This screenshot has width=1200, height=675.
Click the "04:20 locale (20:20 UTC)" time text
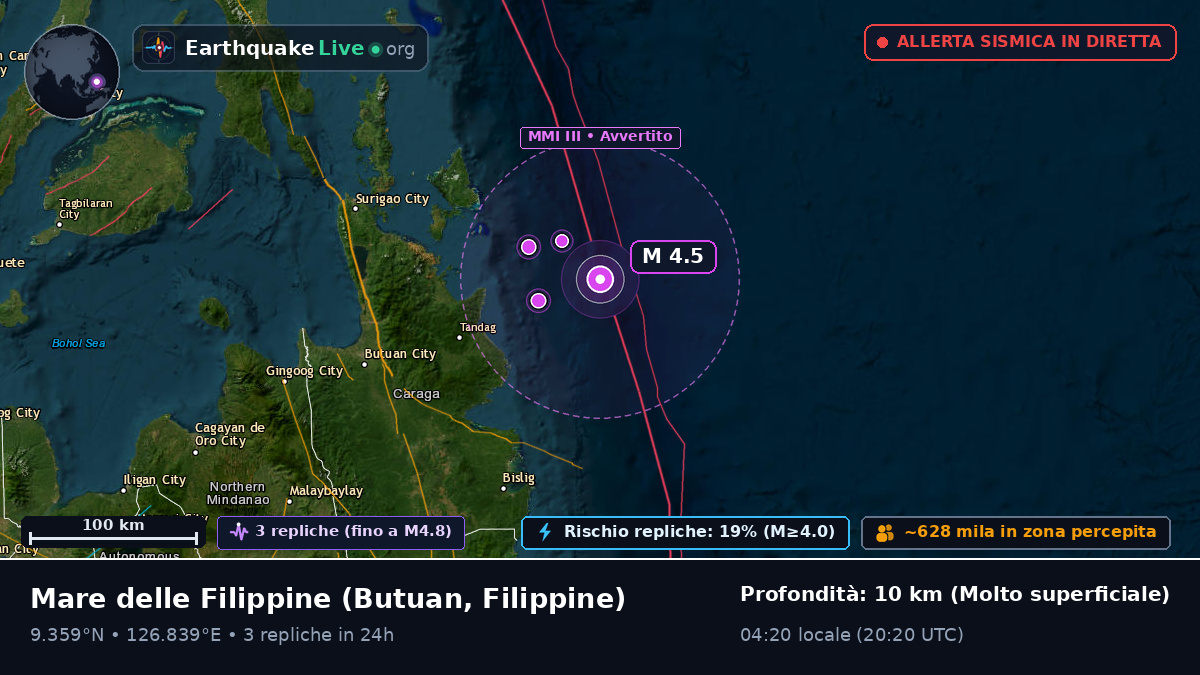[x=852, y=635]
